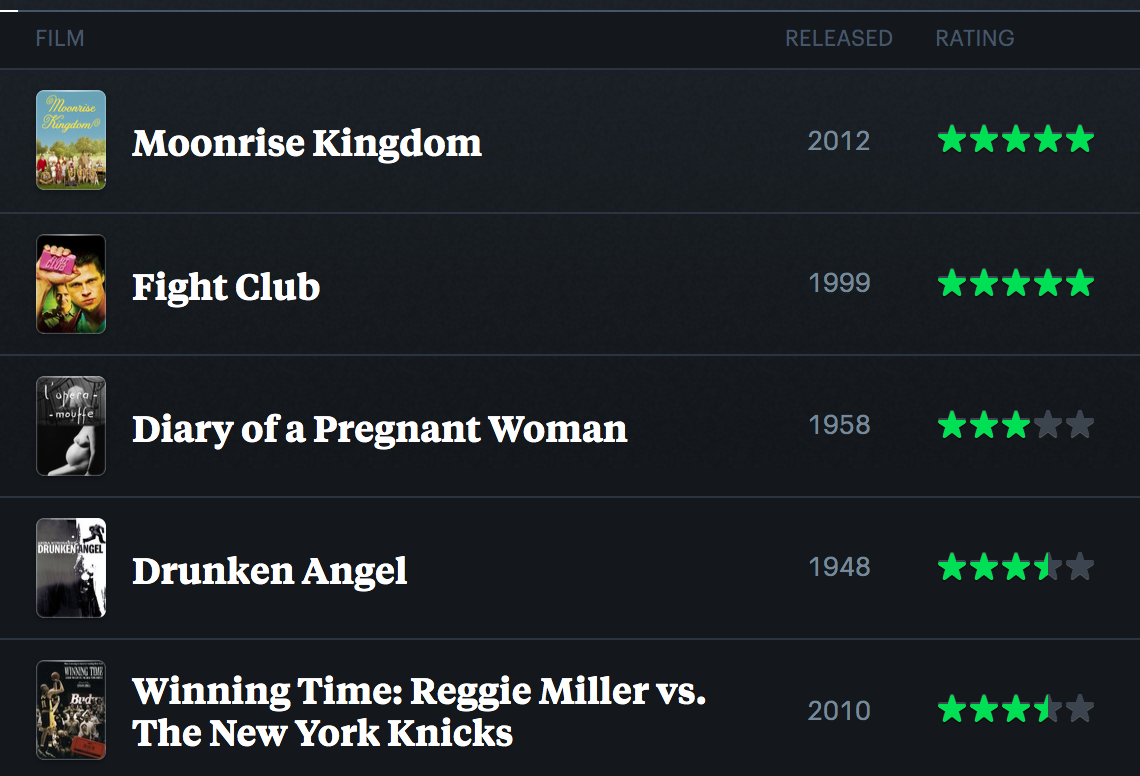Click the star rating for Drunken Angel
This screenshot has height=776, width=1140.
point(1015,568)
